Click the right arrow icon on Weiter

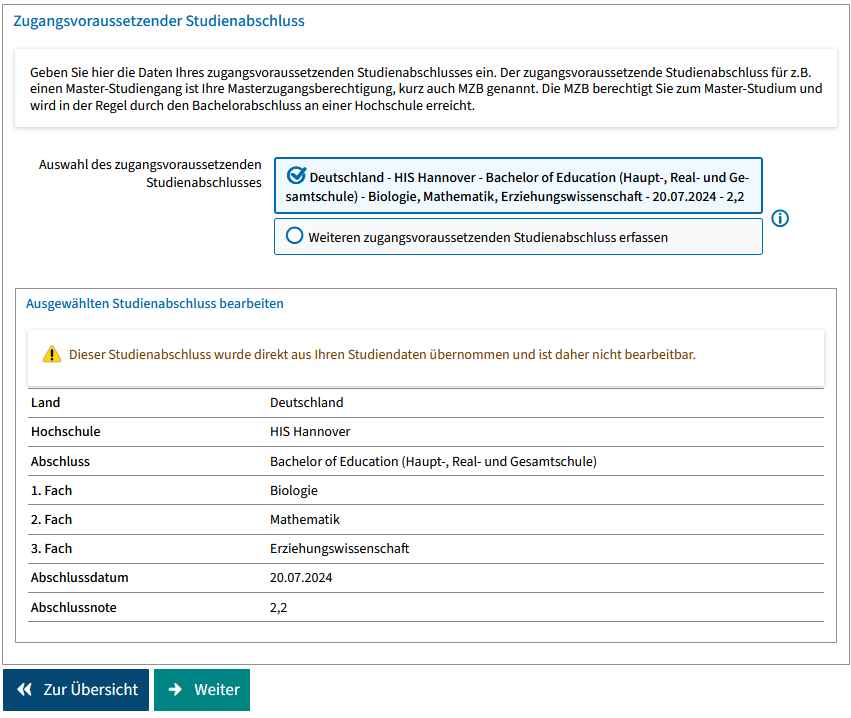click(x=176, y=690)
